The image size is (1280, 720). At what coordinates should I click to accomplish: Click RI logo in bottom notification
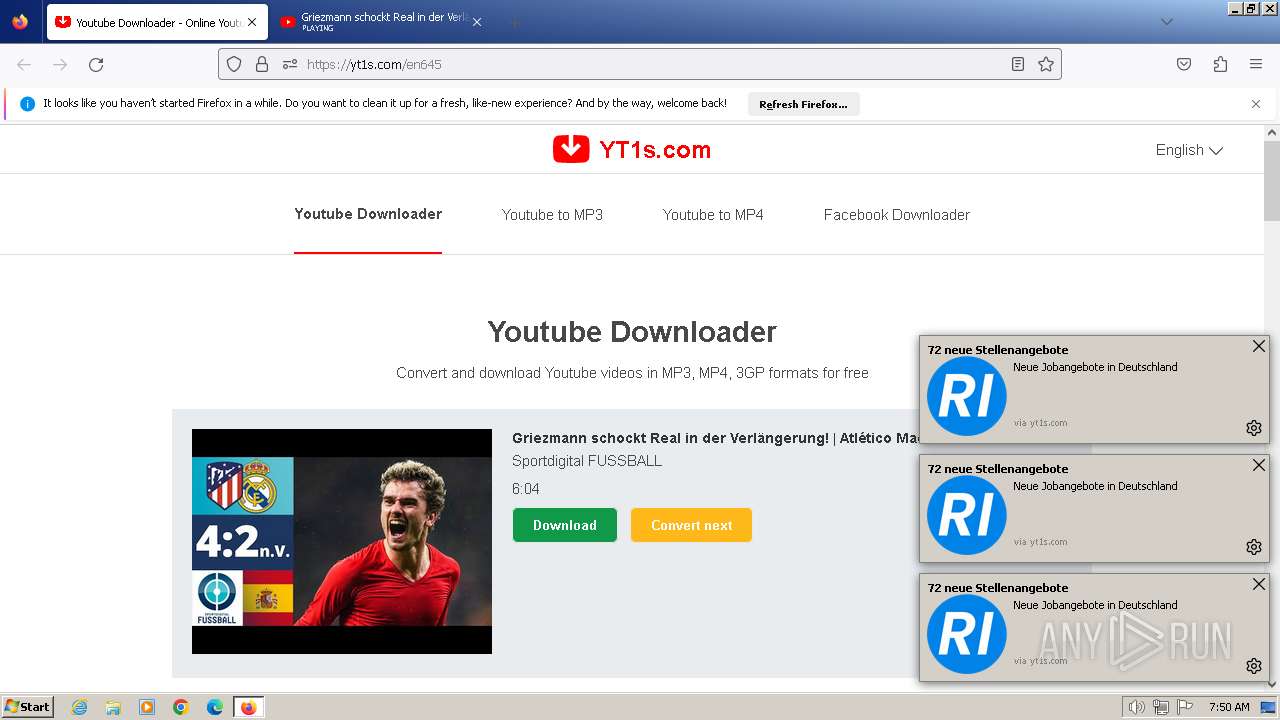point(967,634)
